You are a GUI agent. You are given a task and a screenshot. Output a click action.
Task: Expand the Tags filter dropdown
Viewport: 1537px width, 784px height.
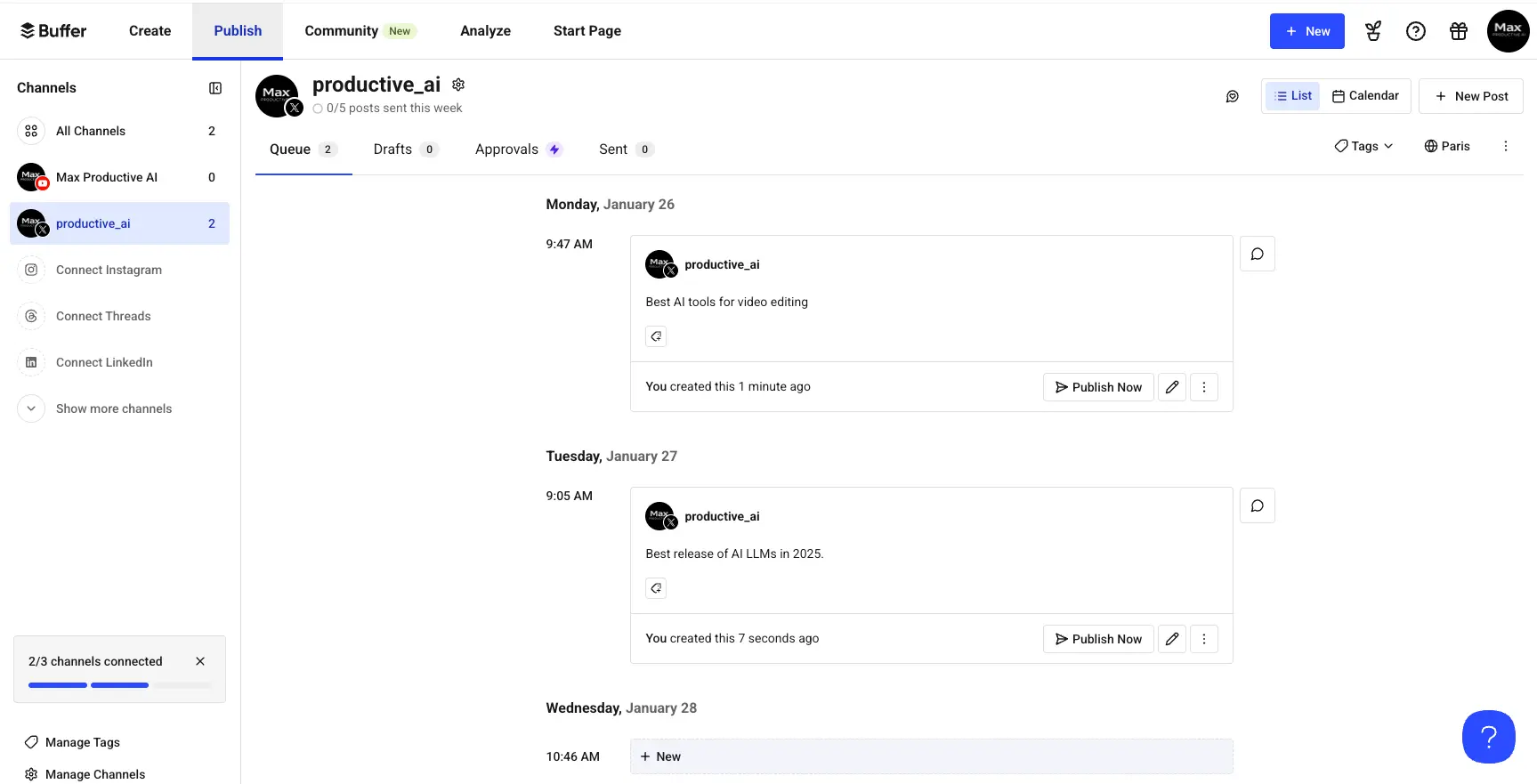click(1363, 146)
